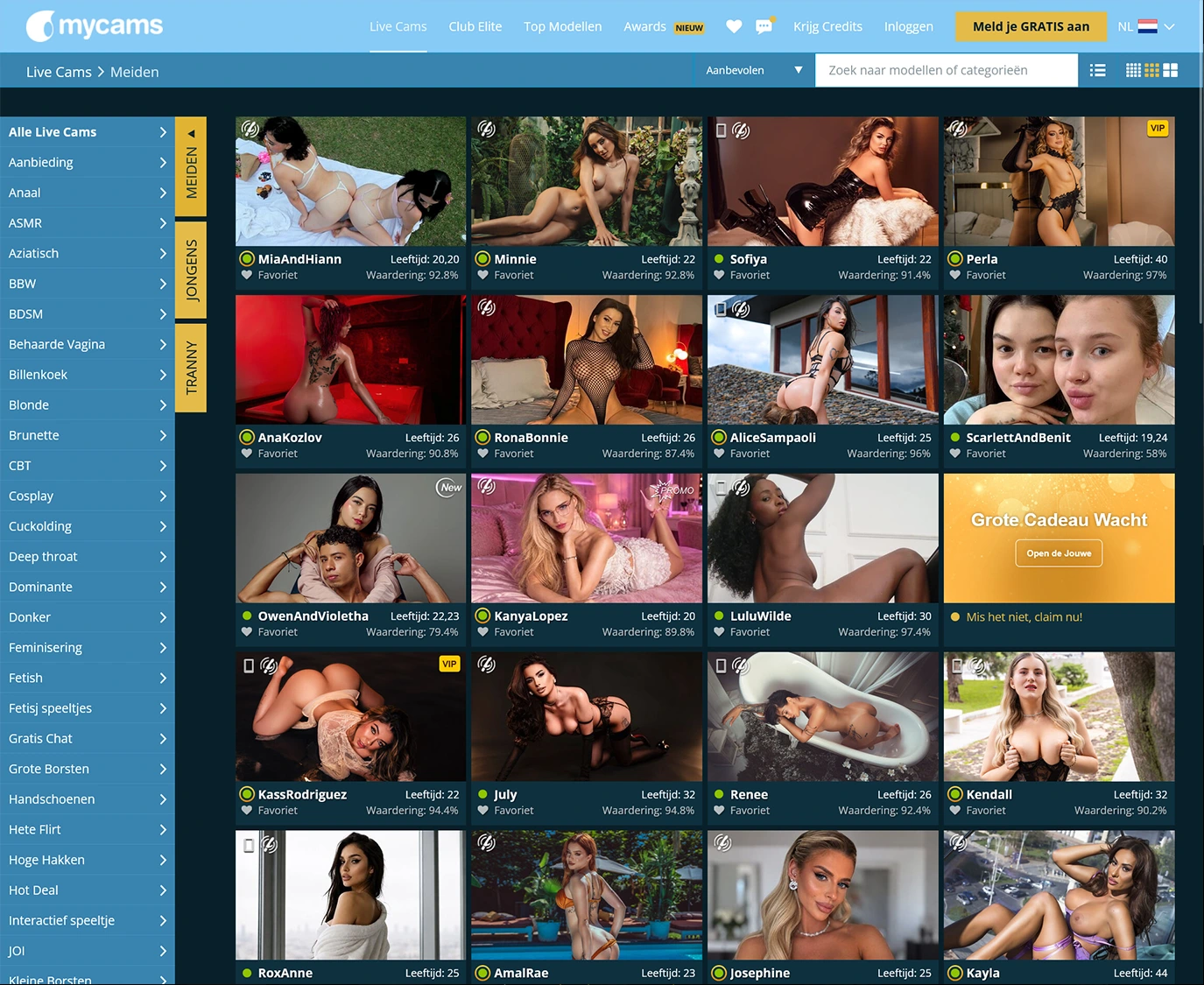Viewport: 1204px width, 985px height.
Task: Open KanyaLopez's cam thumbnail
Action: (587, 538)
